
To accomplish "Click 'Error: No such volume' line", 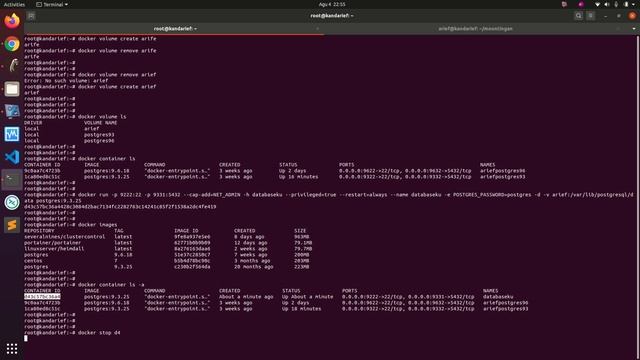I will [66, 81].
